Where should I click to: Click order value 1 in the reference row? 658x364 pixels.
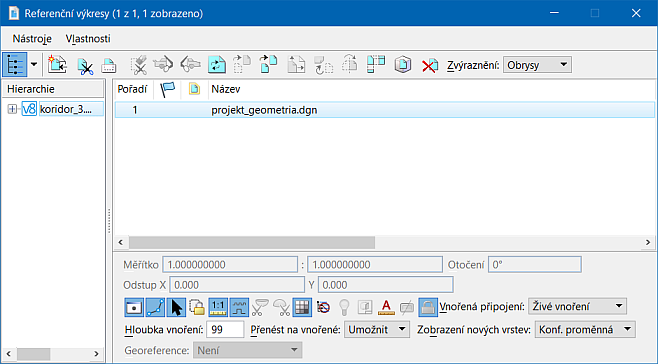135,110
